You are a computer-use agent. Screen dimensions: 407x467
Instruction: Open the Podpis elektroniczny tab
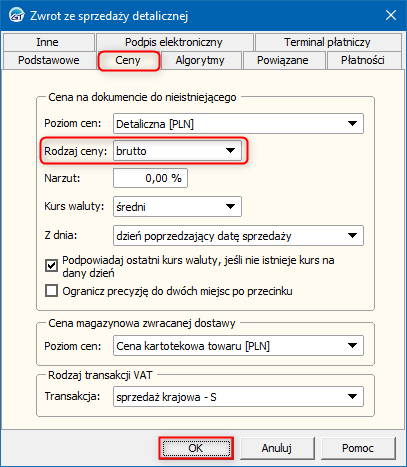[174, 42]
